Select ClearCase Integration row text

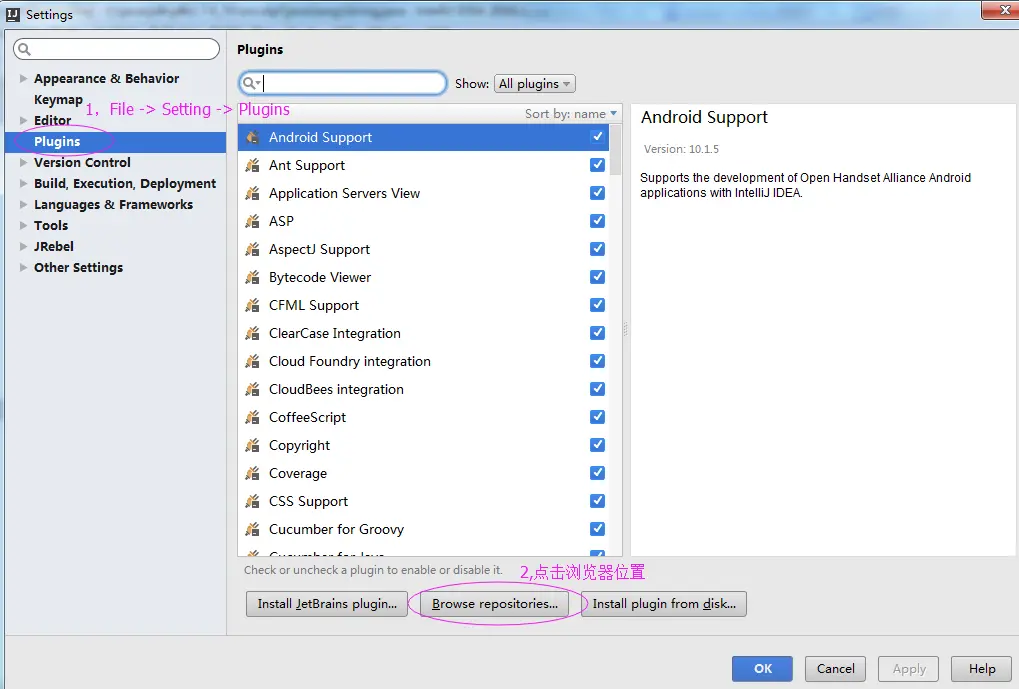pos(335,333)
